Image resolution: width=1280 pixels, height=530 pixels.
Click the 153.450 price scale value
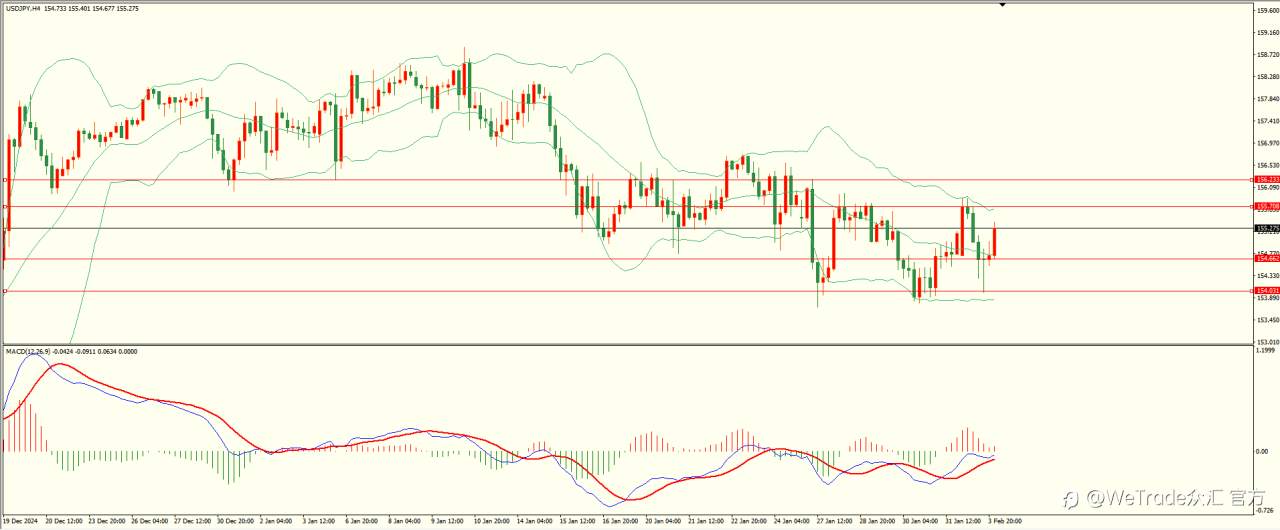click(x=1266, y=320)
